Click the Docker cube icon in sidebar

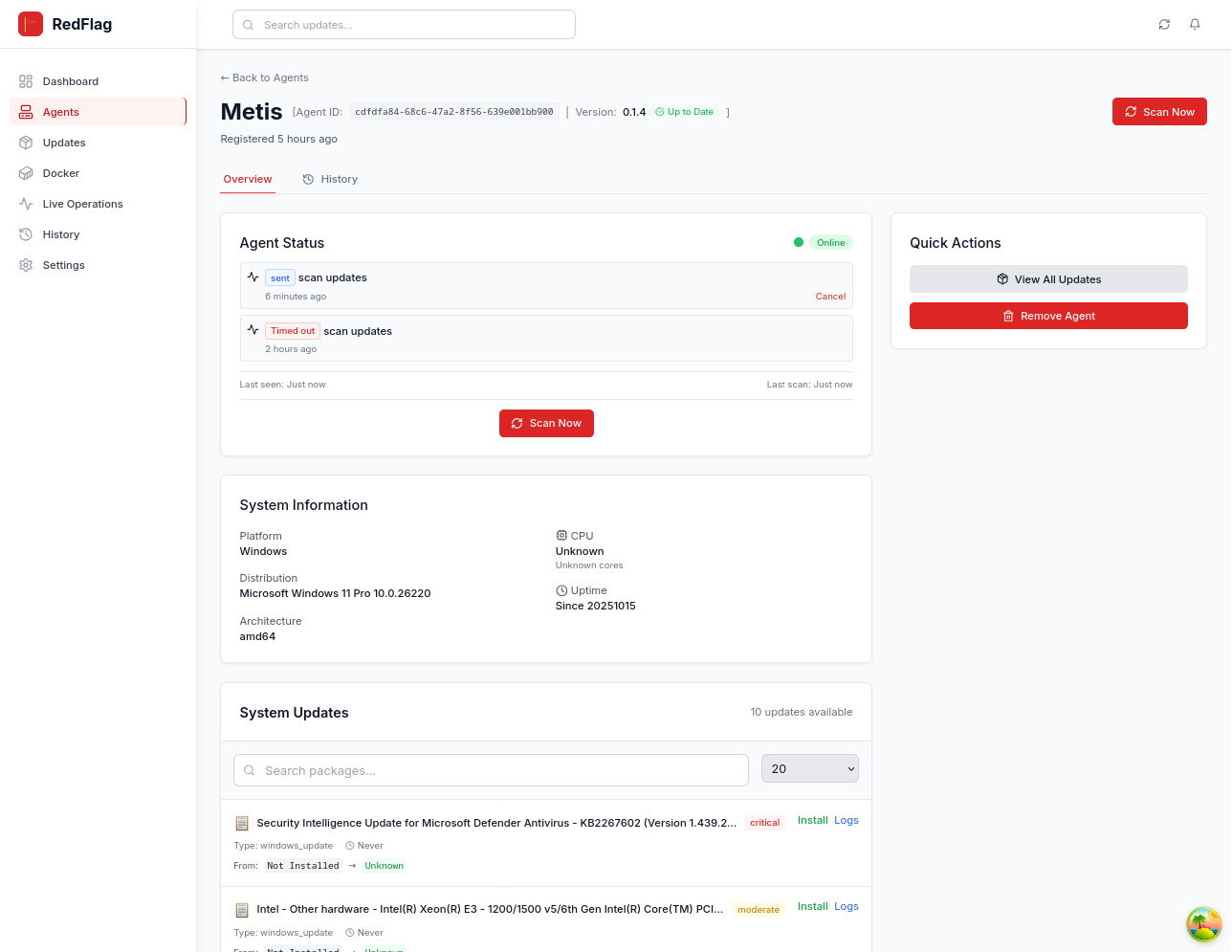coord(26,173)
